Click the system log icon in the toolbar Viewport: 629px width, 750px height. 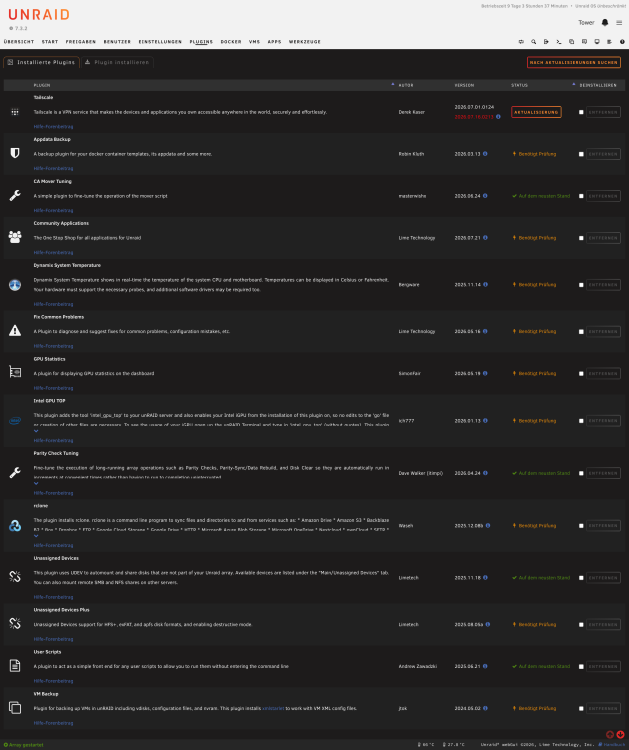pyautogui.click(x=609, y=42)
